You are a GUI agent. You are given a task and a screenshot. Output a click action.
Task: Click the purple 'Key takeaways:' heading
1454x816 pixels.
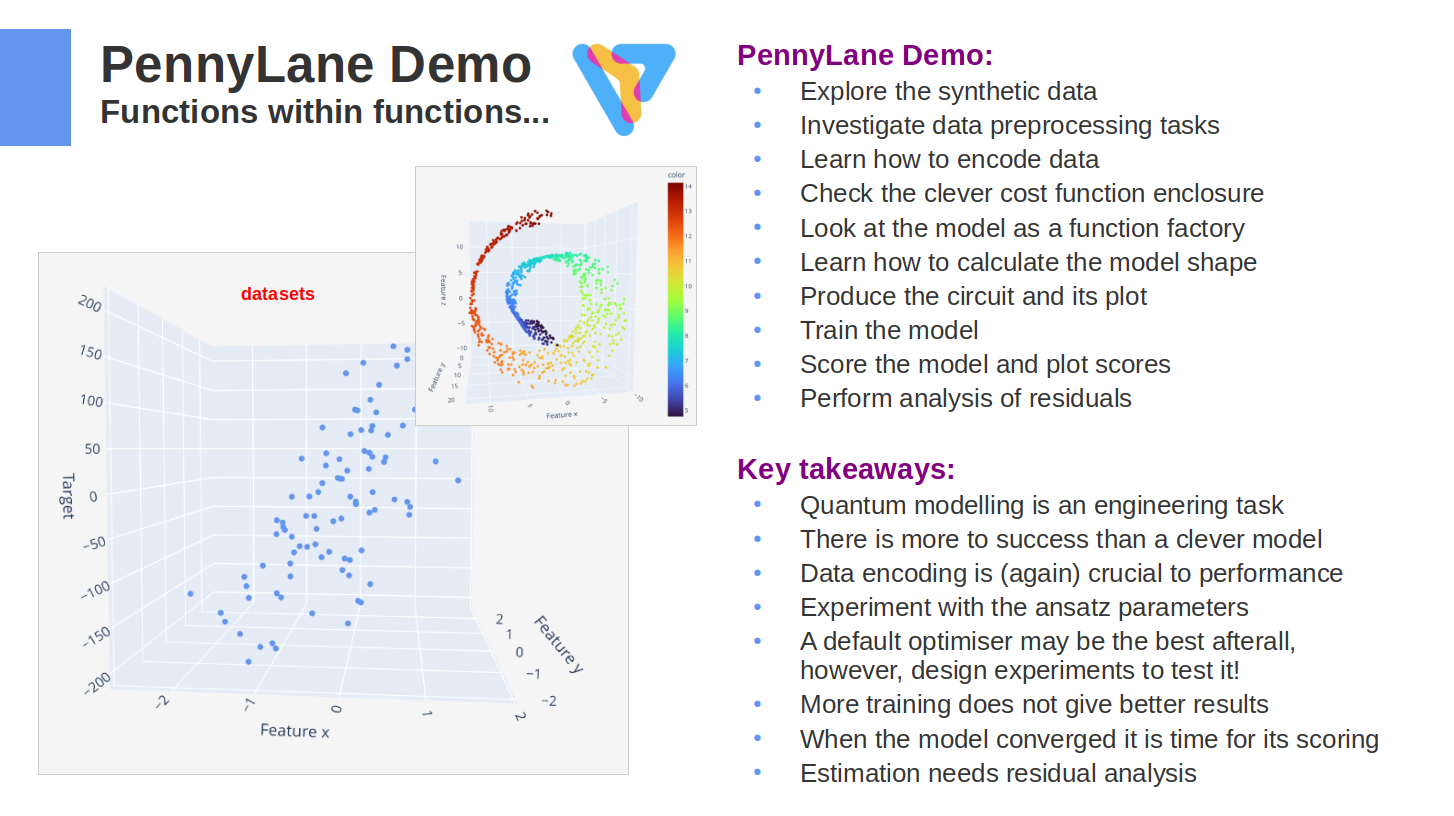tap(845, 469)
